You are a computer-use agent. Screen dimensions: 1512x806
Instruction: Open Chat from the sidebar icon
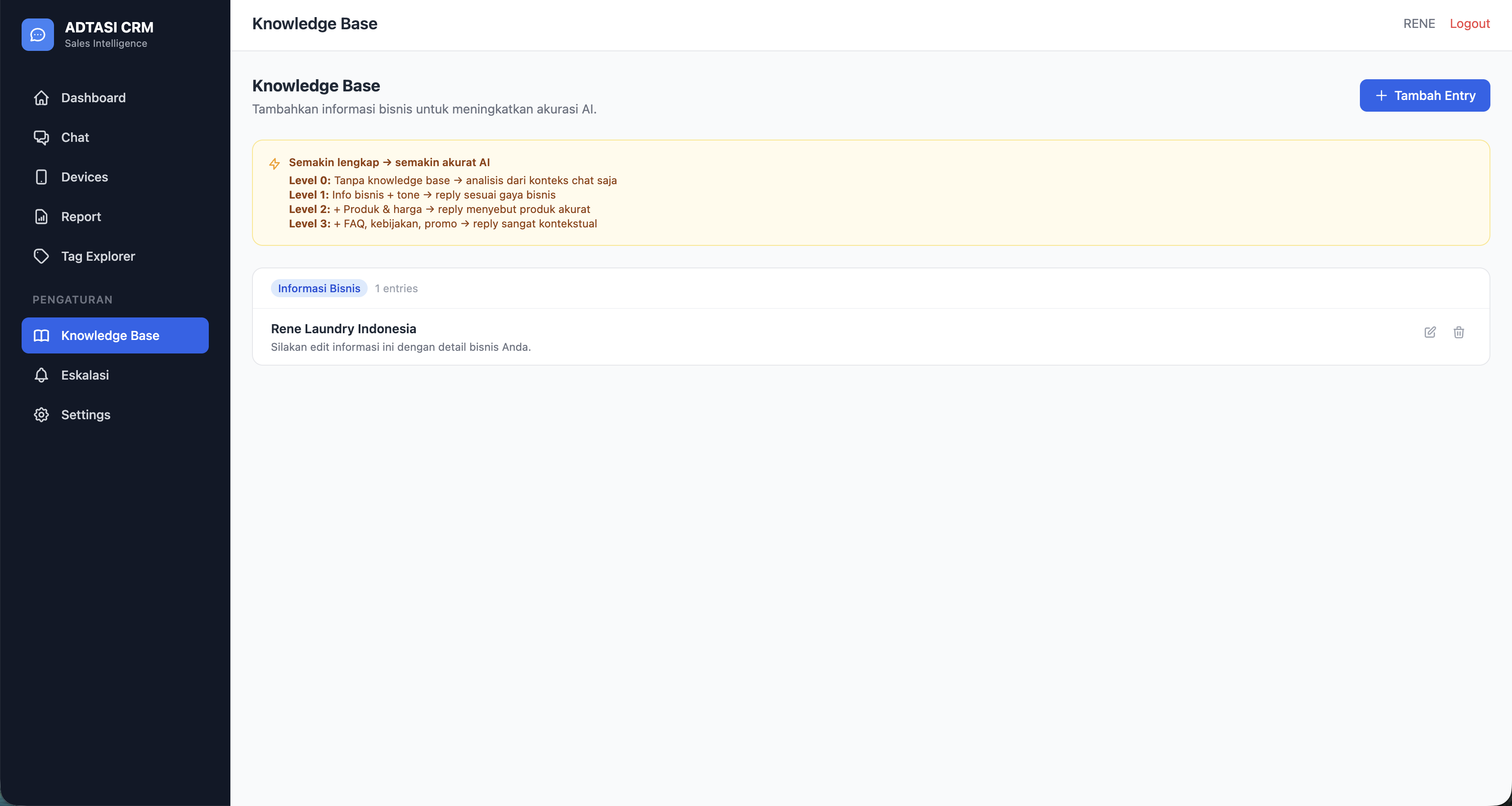tap(41, 137)
